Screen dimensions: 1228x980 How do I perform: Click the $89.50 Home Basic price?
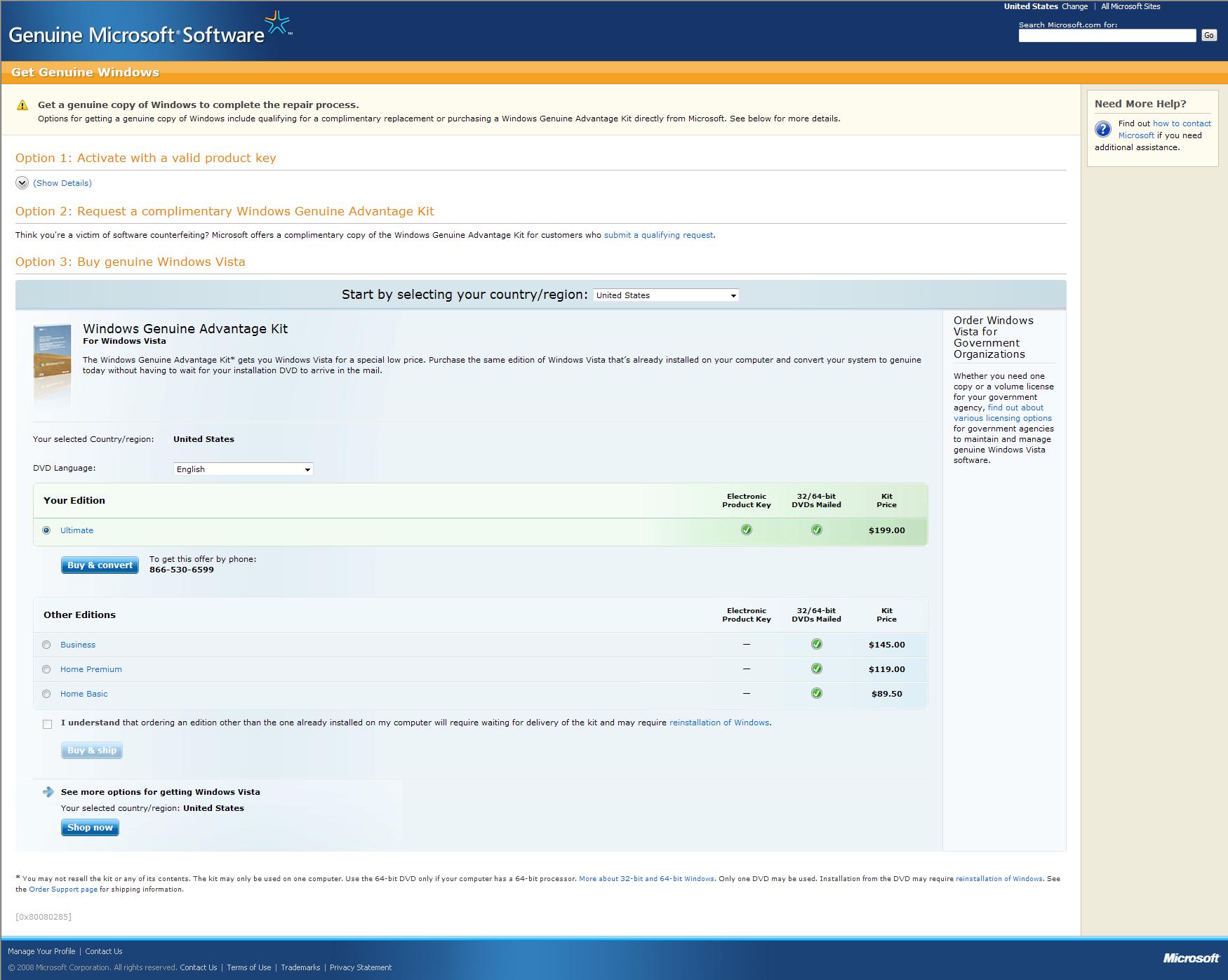(887, 694)
